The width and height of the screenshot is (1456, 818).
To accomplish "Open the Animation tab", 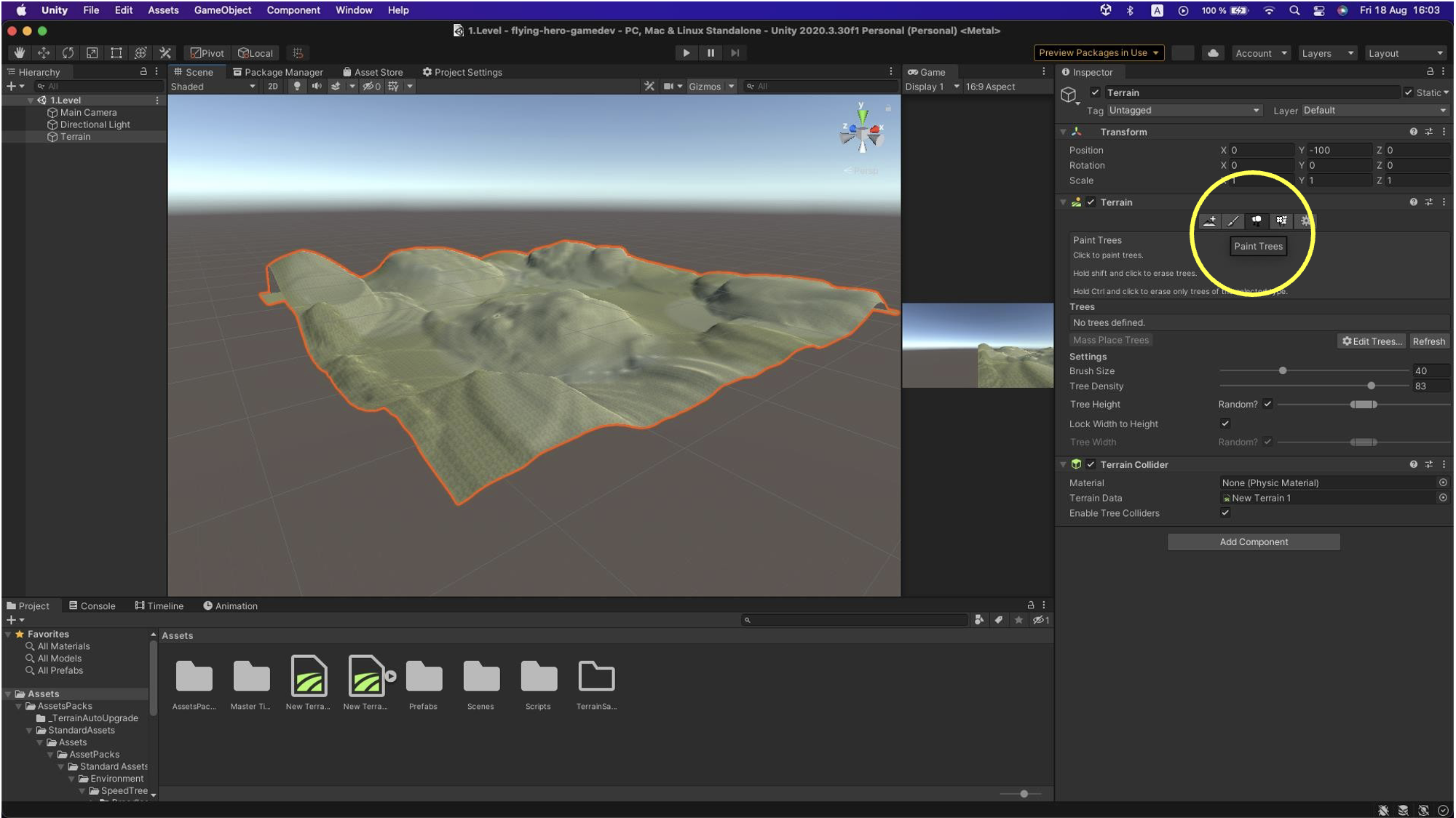I will (230, 605).
